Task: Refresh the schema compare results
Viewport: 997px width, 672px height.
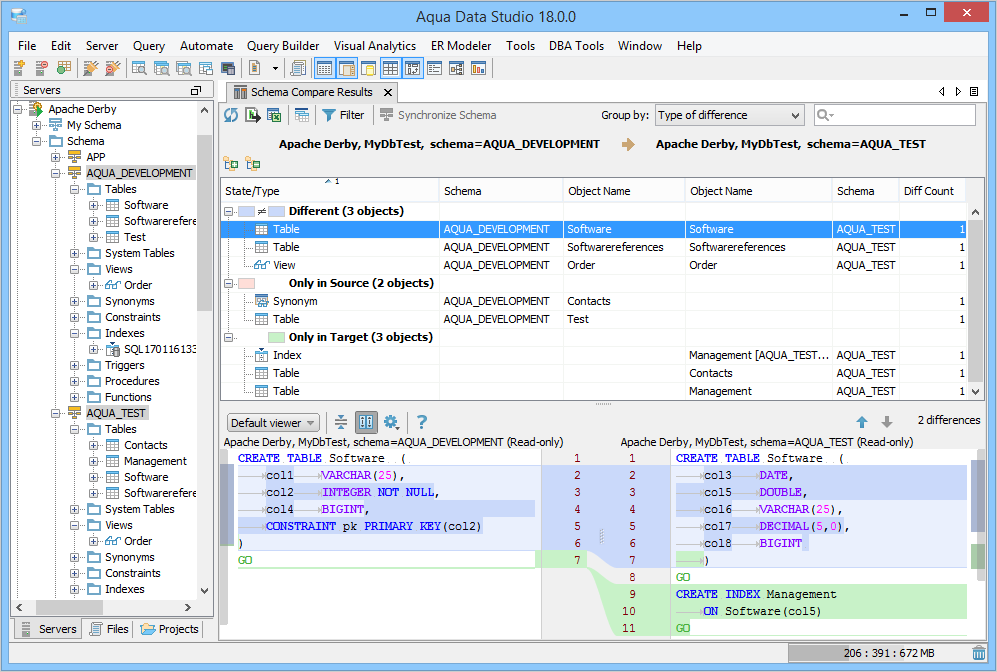Action: click(x=231, y=115)
